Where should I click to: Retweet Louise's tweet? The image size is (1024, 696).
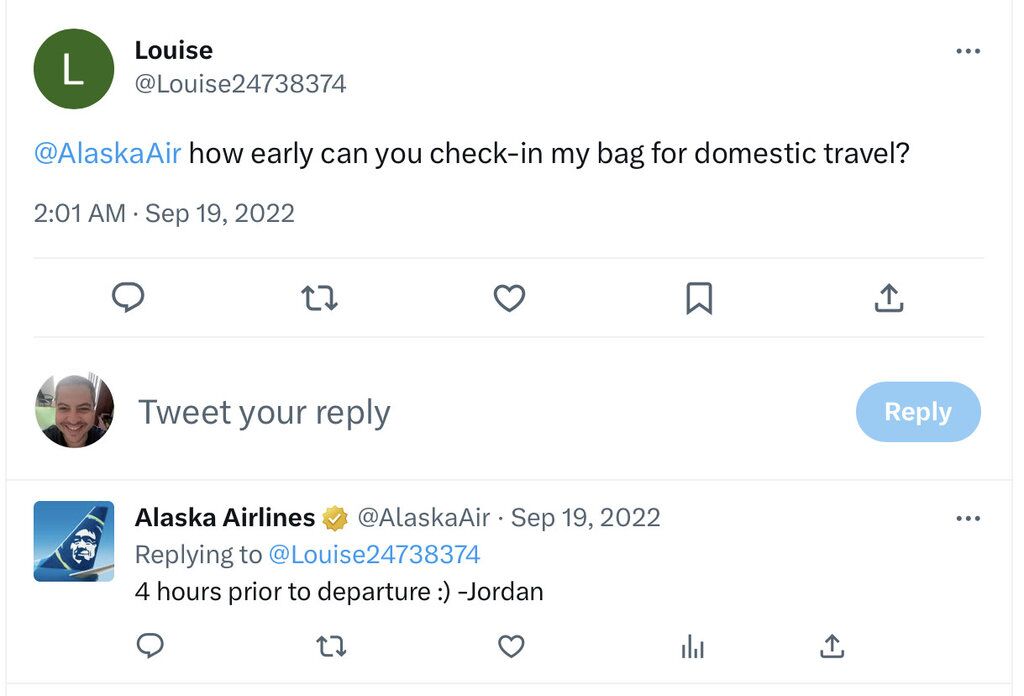pyautogui.click(x=319, y=298)
